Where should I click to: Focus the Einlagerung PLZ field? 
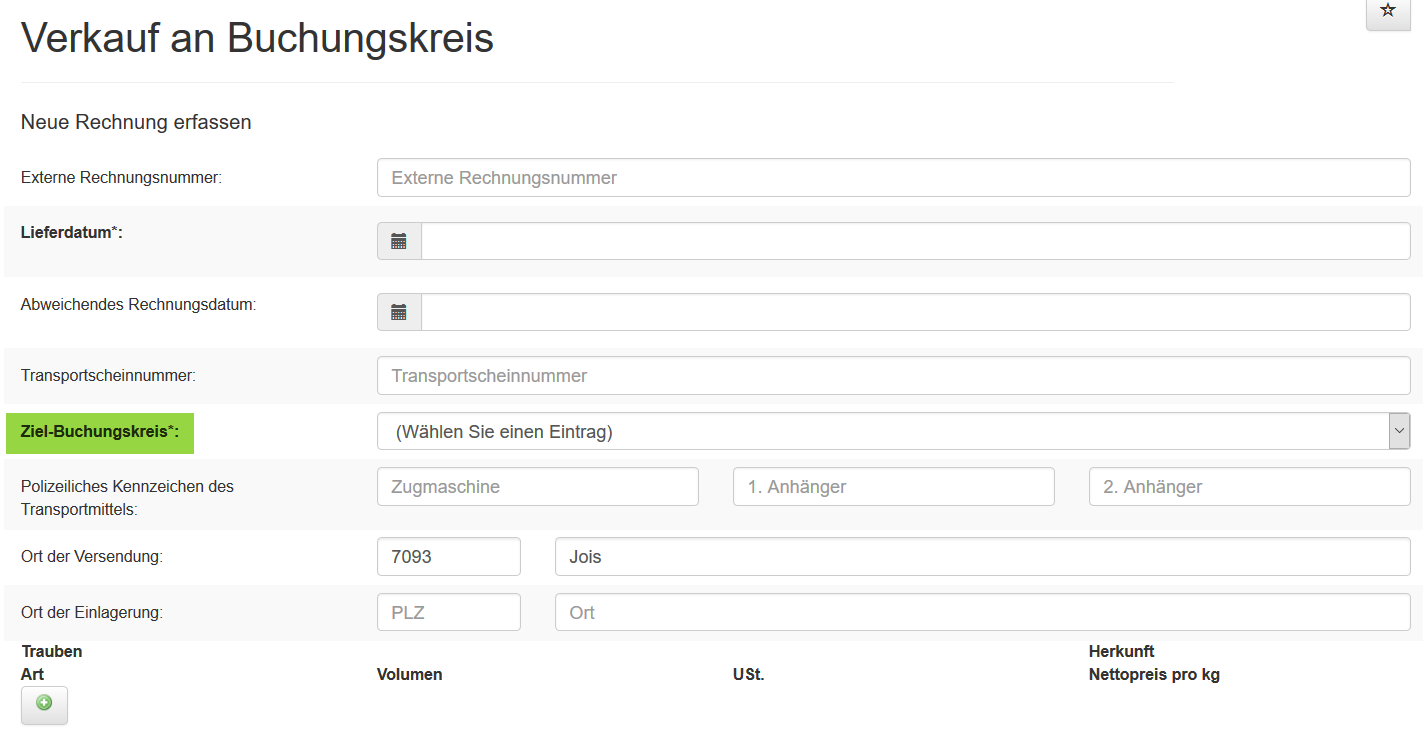pyautogui.click(x=448, y=612)
